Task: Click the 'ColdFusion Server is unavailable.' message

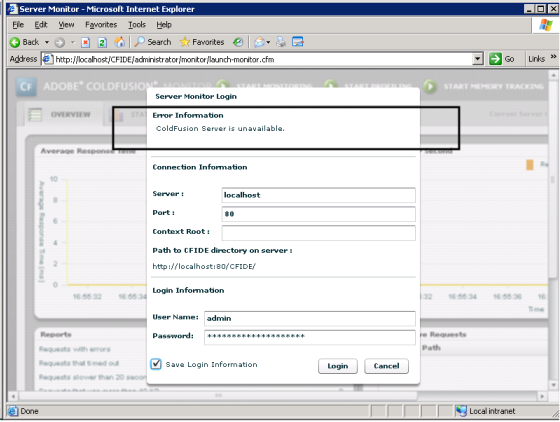Action: [220, 129]
